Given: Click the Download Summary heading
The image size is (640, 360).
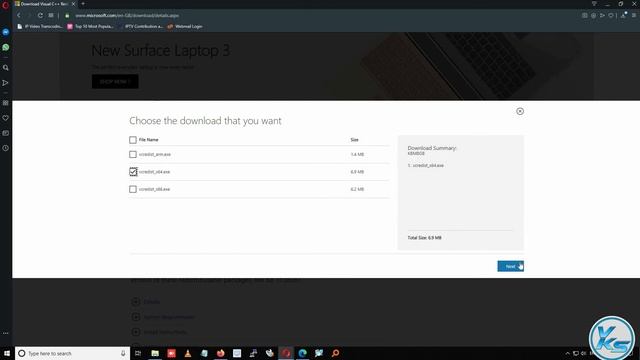Looking at the screenshot, I should coord(432,148).
